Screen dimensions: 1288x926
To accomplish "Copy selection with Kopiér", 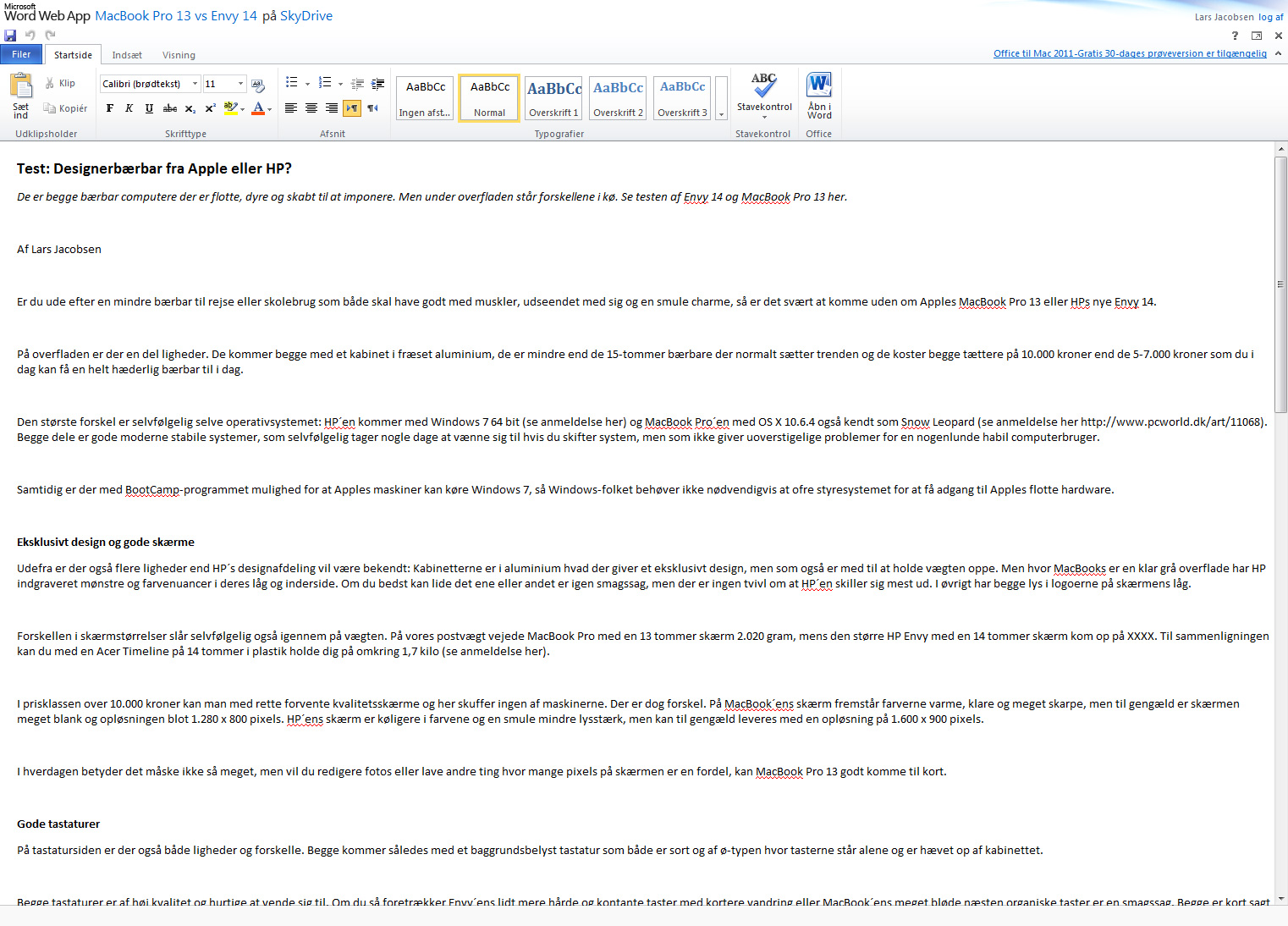I will tap(65, 108).
